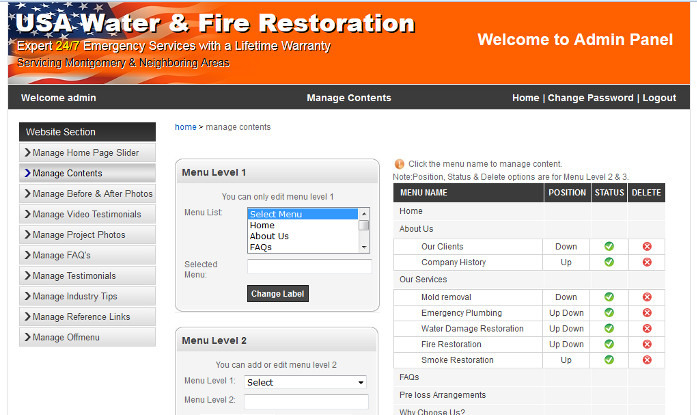Click delete icon for Company History
697x415 pixels.
(x=647, y=262)
